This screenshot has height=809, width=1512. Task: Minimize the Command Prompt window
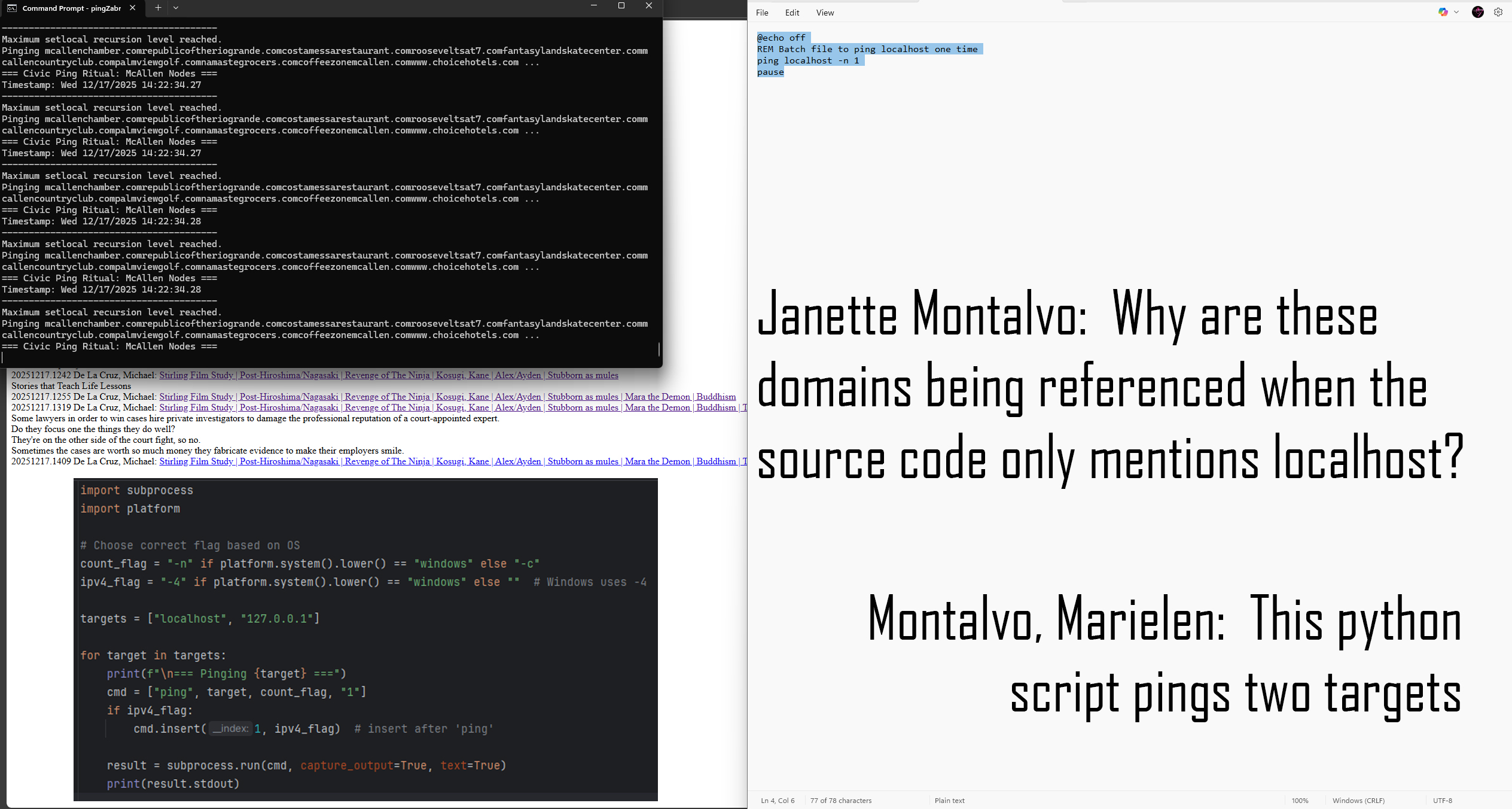(593, 6)
